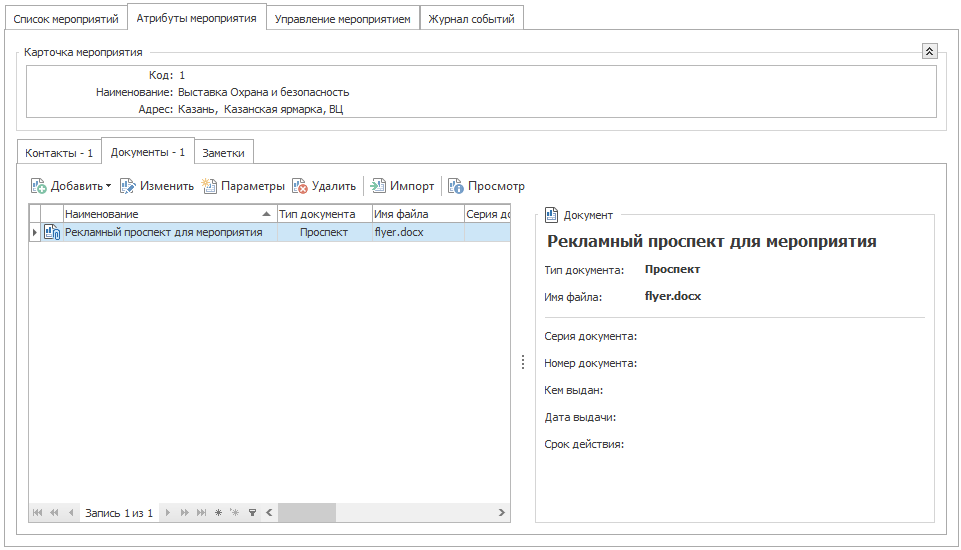Open the Контакты - 1 tab
This screenshot has width=961, height=550.
point(59,153)
